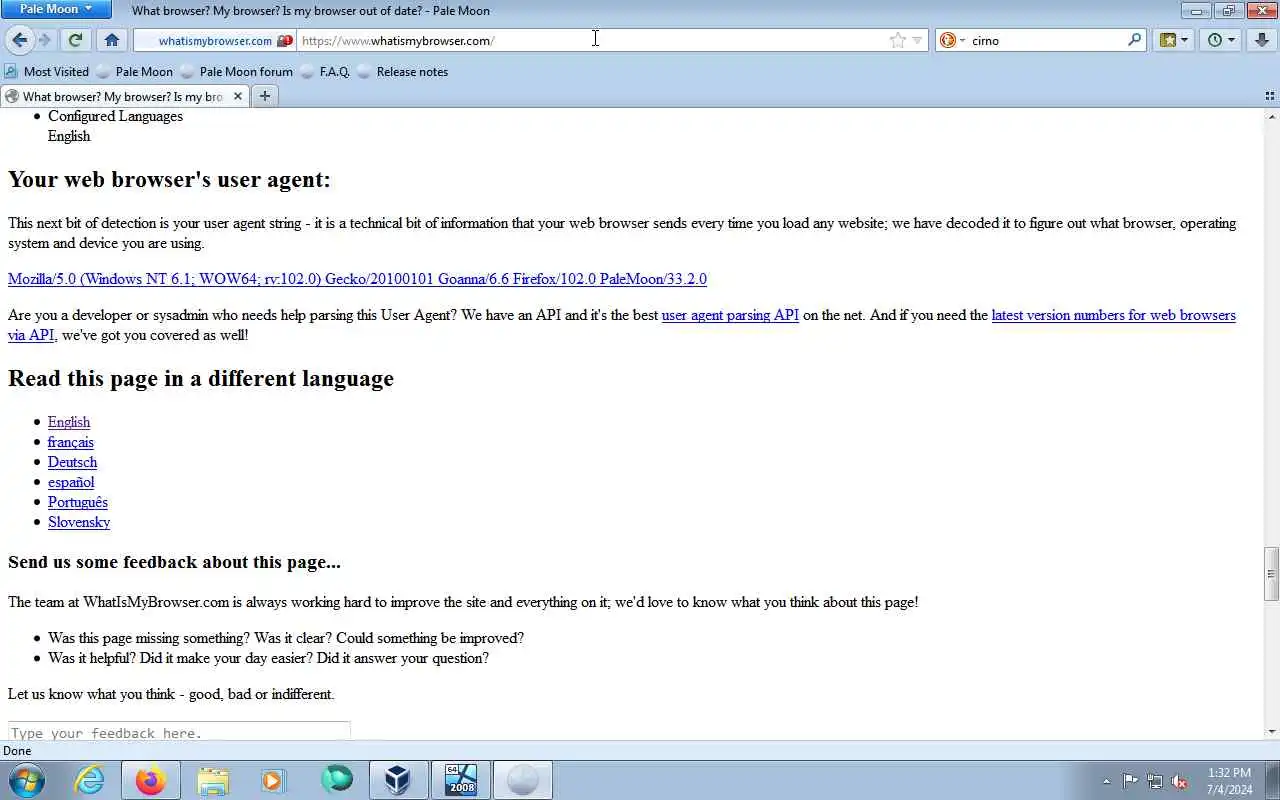Image resolution: width=1280 pixels, height=800 pixels.
Task: Select the 'Send us some feedback' heading
Action: pyautogui.click(x=174, y=562)
